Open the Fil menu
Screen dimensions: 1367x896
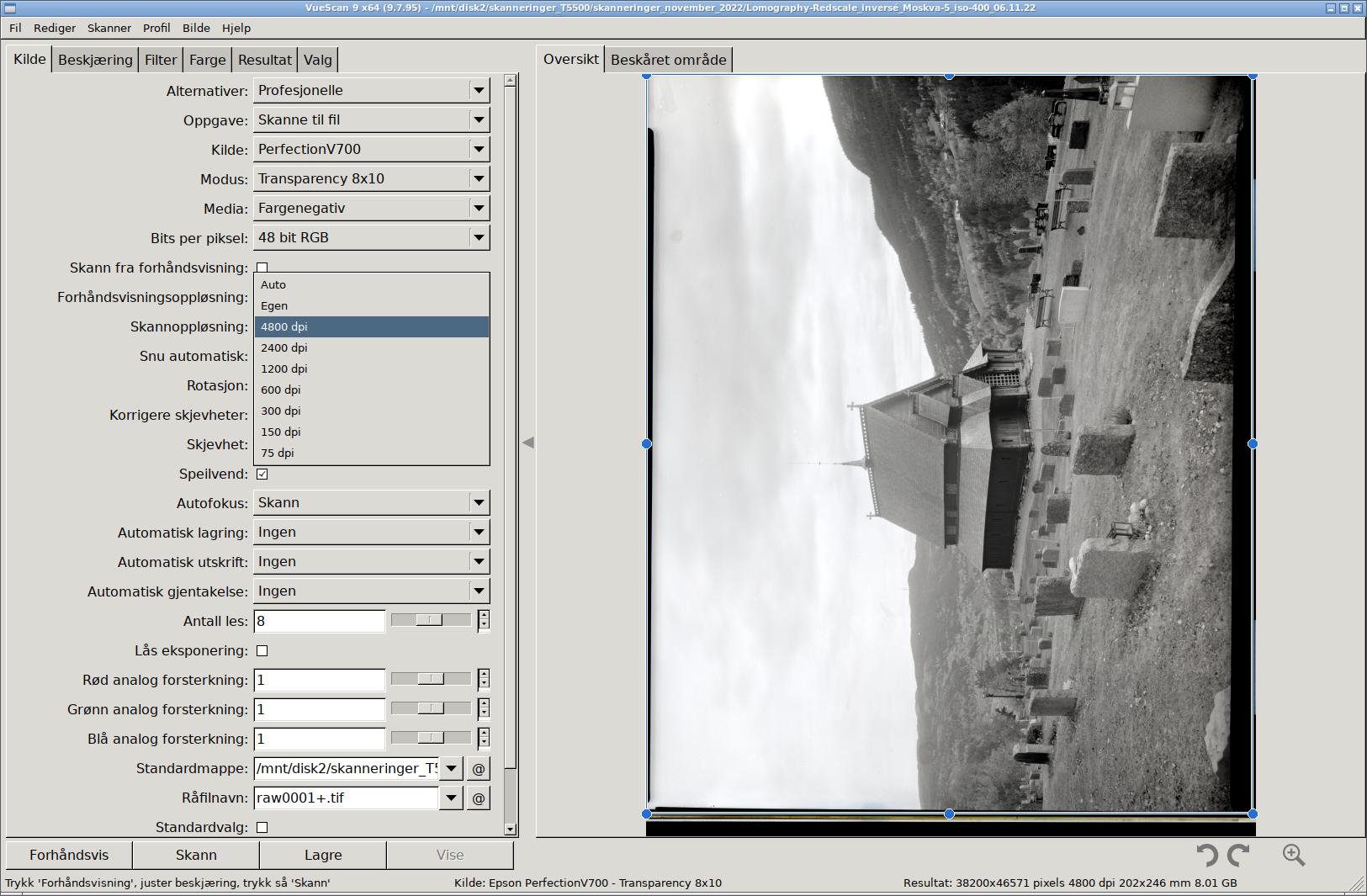tap(15, 28)
